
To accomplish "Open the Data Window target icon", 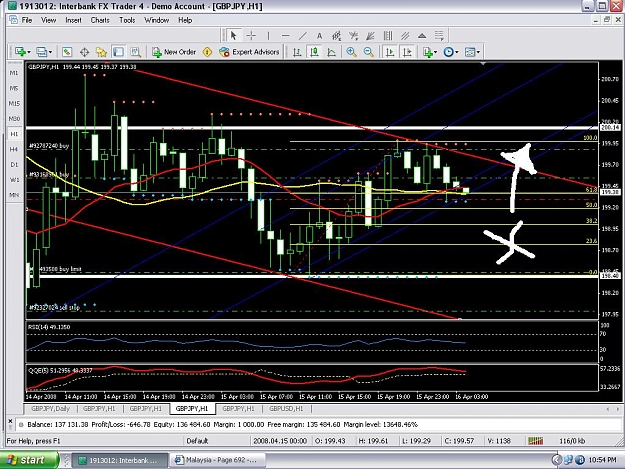I will pyautogui.click(x=84, y=52).
